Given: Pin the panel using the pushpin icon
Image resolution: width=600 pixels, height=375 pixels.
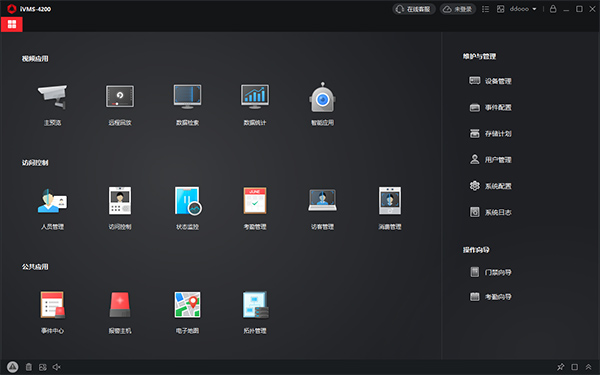Looking at the screenshot, I should pyautogui.click(x=561, y=367).
